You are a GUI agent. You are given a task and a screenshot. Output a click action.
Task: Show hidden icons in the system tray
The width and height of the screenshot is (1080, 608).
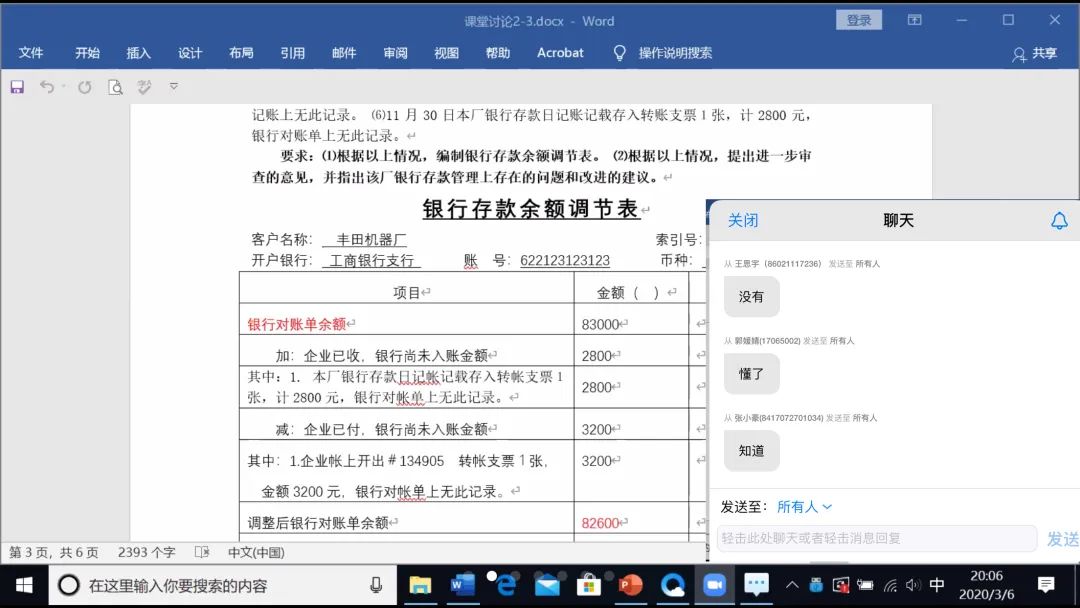coord(792,585)
